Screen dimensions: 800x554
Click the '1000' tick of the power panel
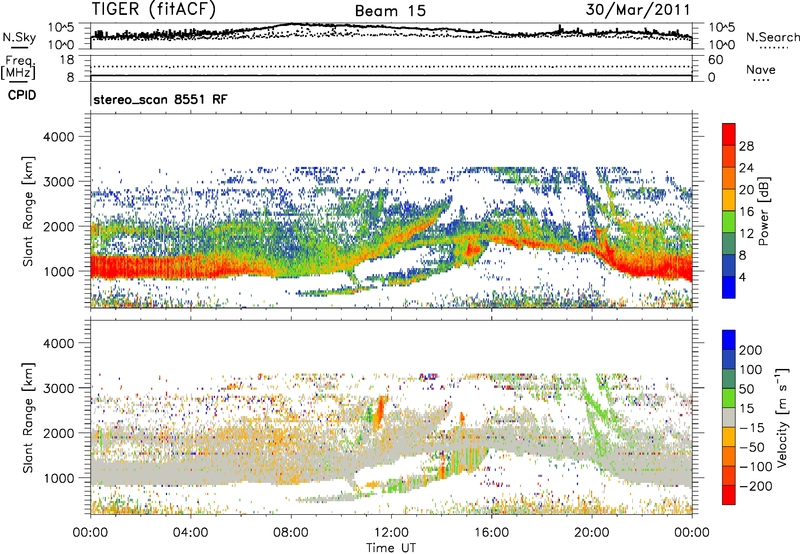tap(58, 271)
